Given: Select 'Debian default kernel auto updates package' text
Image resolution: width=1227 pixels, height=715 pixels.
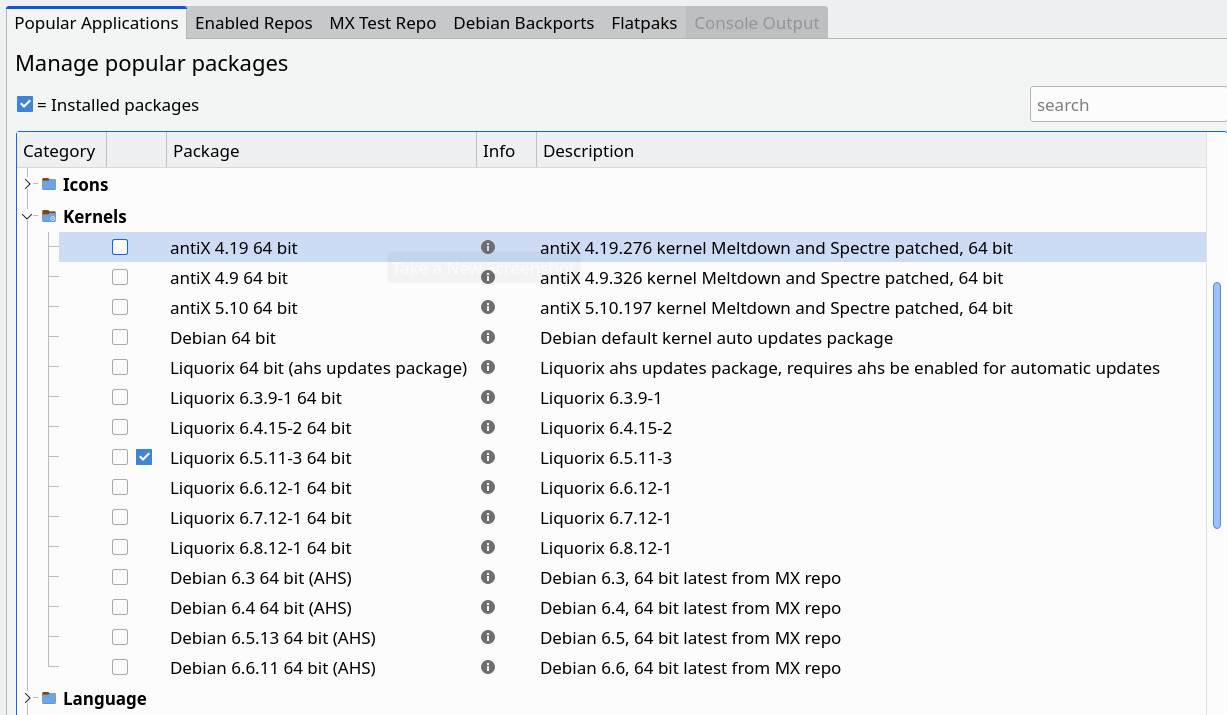Looking at the screenshot, I should click(716, 338).
